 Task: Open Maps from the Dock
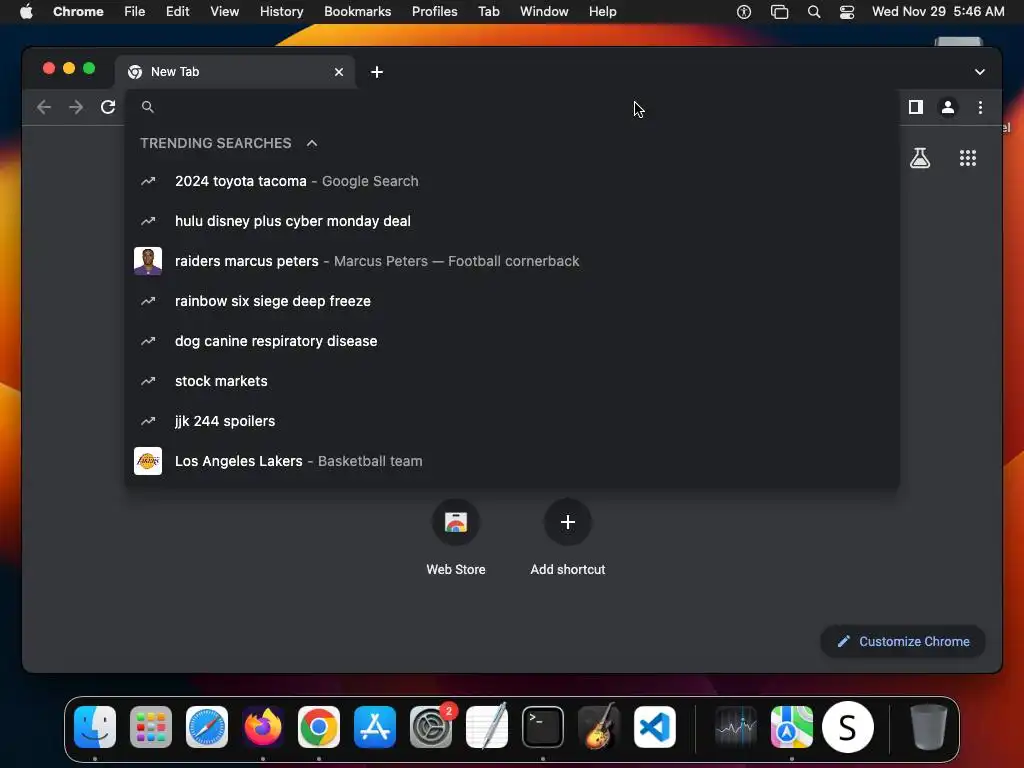tap(792, 727)
